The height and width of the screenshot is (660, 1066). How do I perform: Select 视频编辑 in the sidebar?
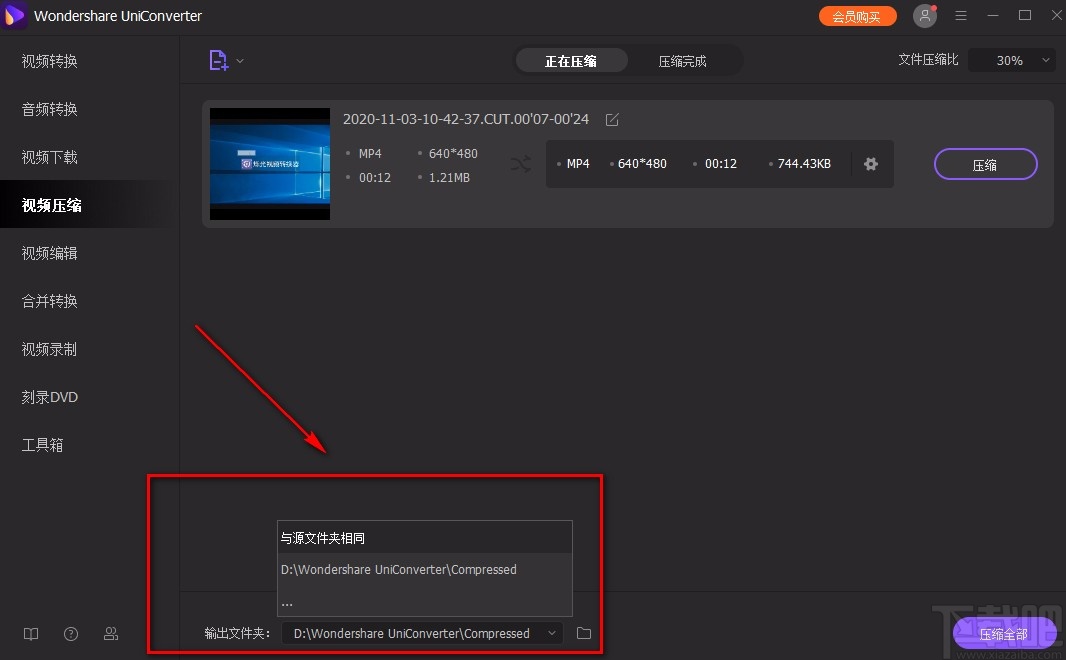49,253
